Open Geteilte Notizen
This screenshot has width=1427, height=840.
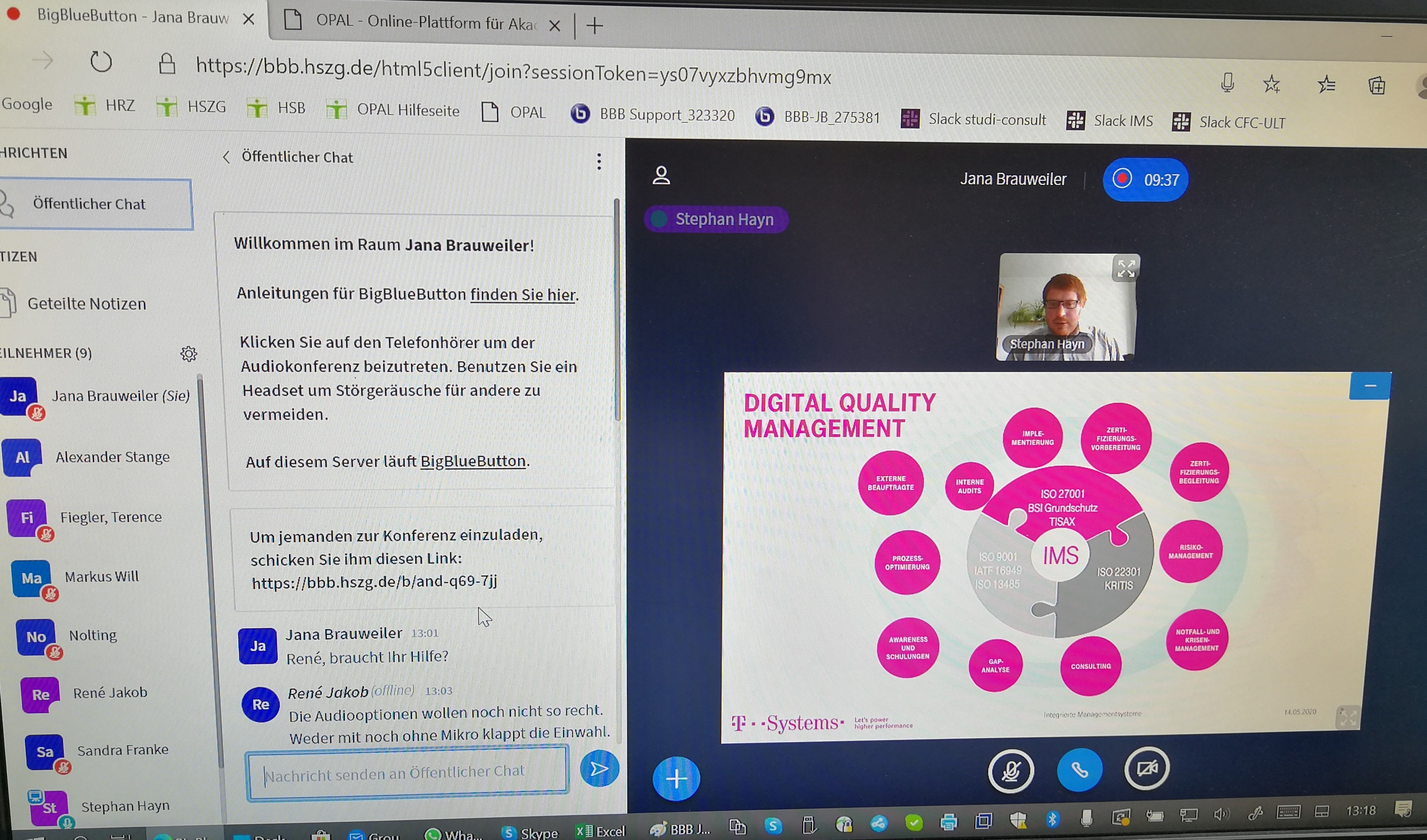[86, 304]
